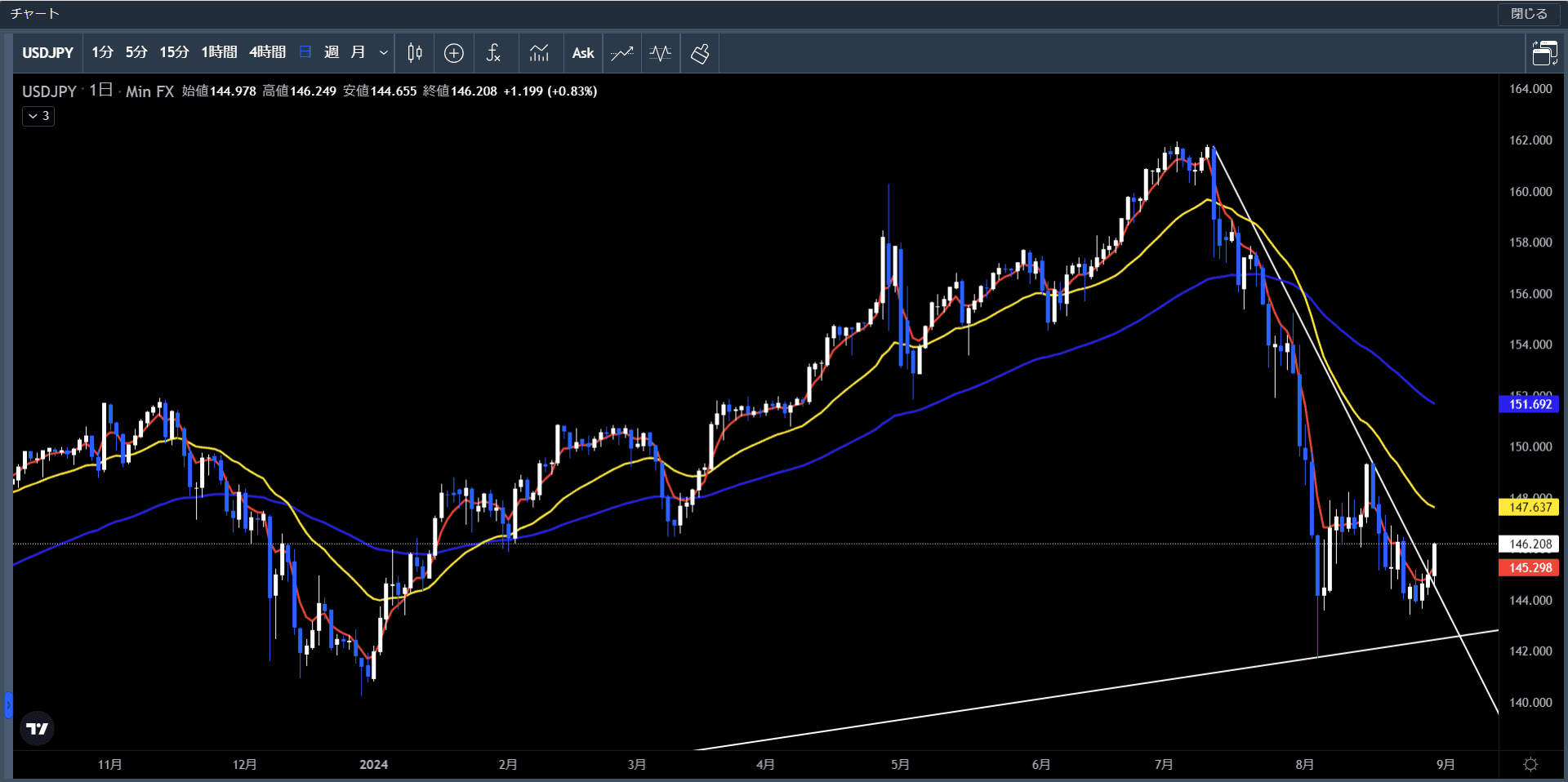Select the 1時間 timeframe
This screenshot has width=1568, height=782.
(x=219, y=53)
